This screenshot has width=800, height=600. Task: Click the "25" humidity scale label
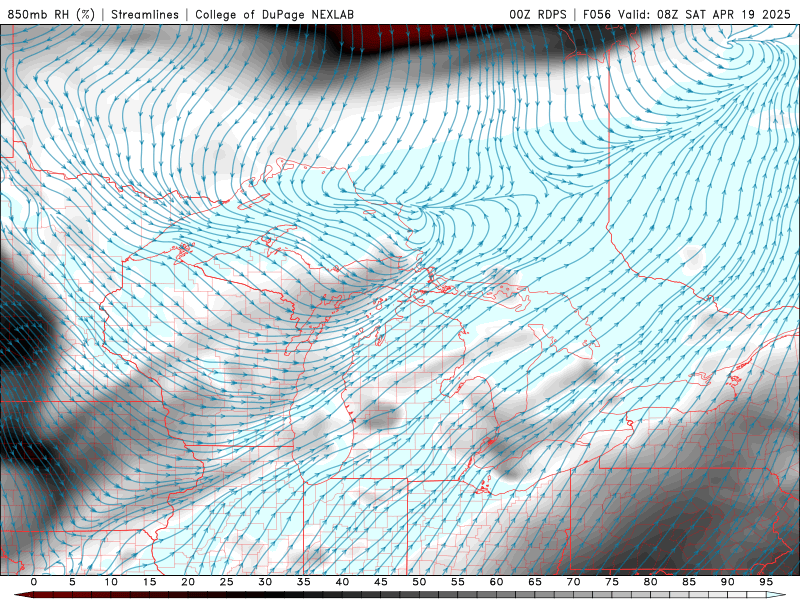[x=227, y=582]
